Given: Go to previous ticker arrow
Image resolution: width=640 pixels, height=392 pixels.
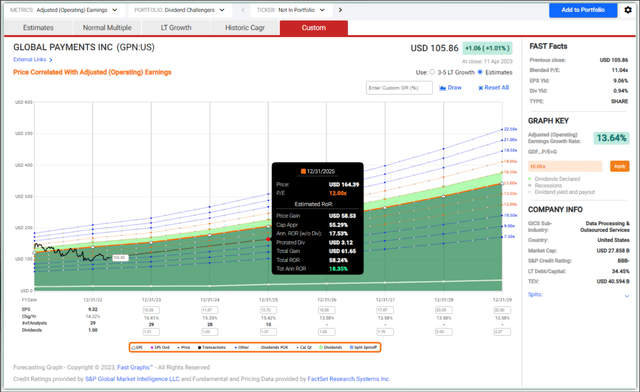Looking at the screenshot, I should coord(243,10).
